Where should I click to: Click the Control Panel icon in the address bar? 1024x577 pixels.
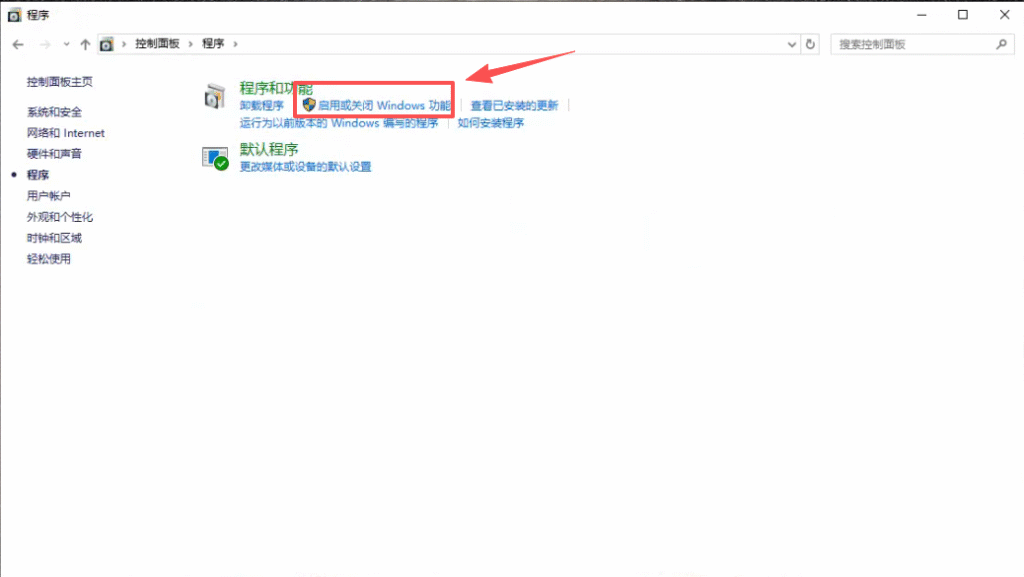[107, 44]
